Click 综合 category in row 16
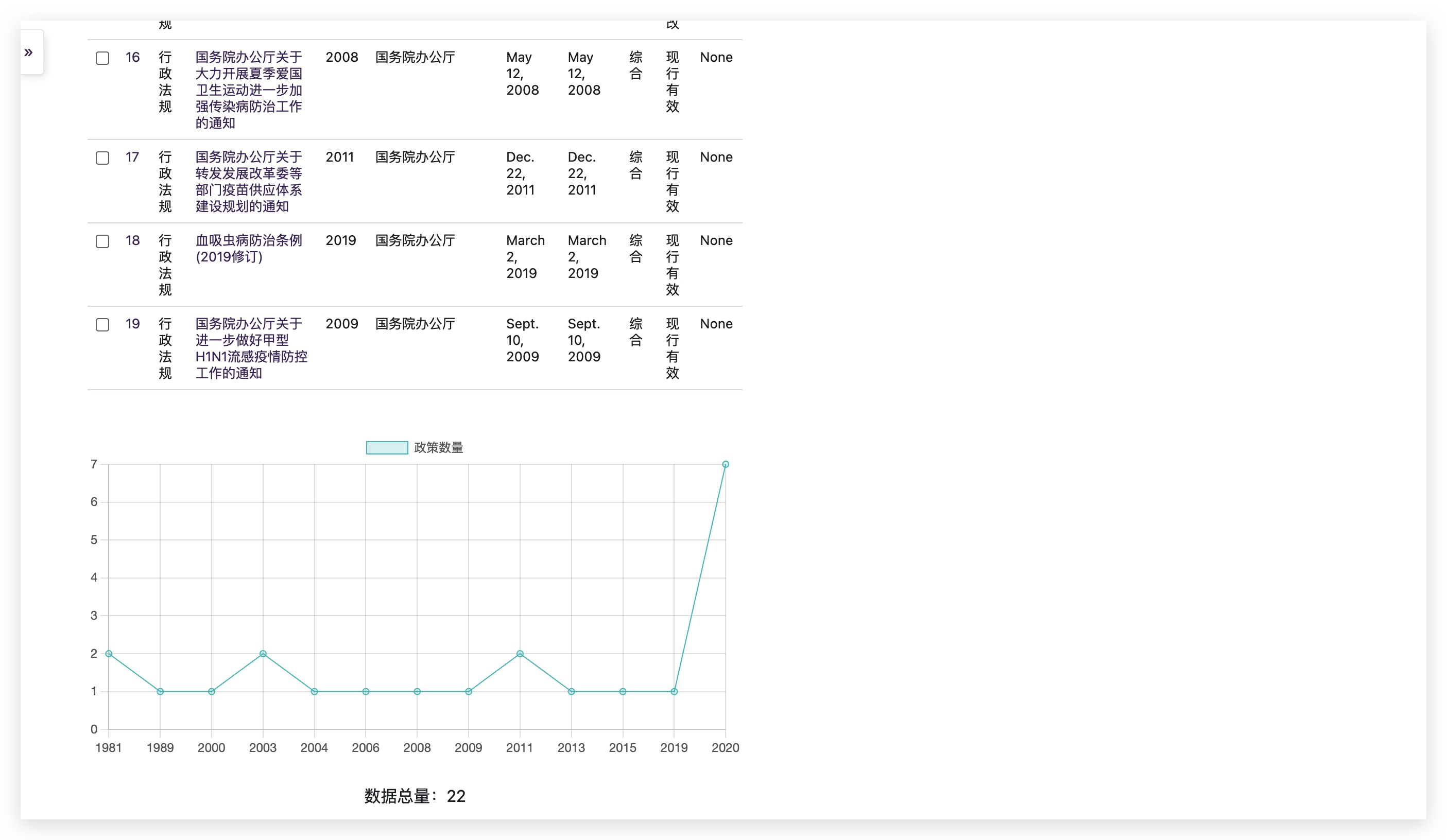Screen dimensions: 1447x840 click(635, 65)
